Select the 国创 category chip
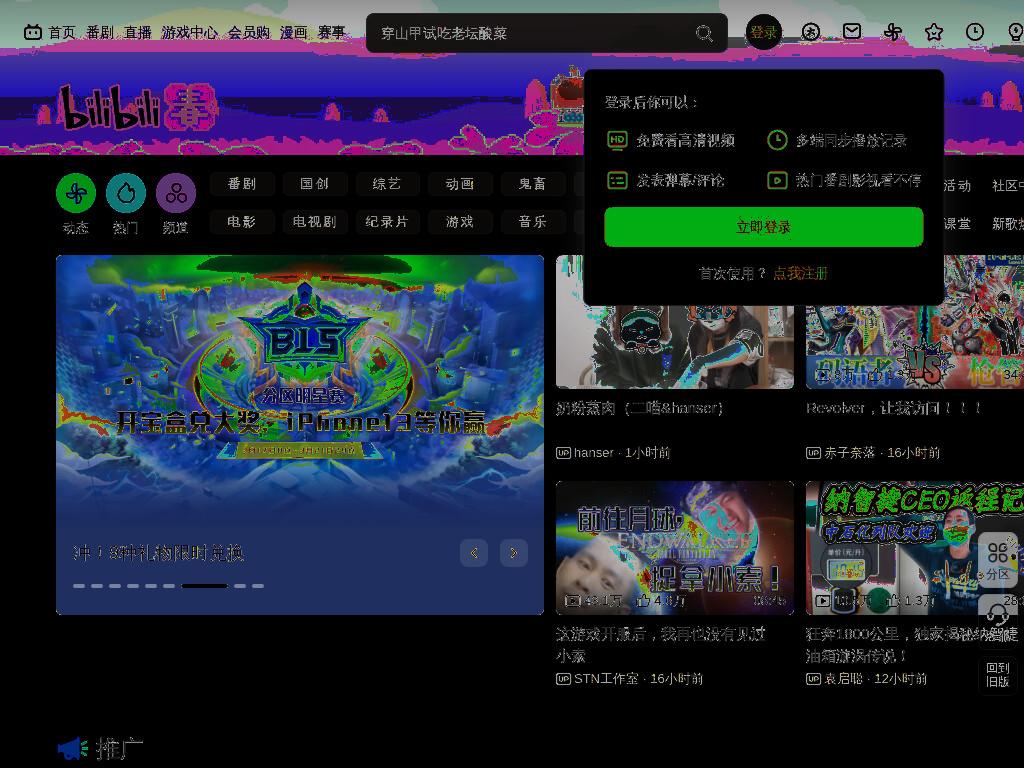Viewport: 1024px width, 768px height. coord(315,184)
